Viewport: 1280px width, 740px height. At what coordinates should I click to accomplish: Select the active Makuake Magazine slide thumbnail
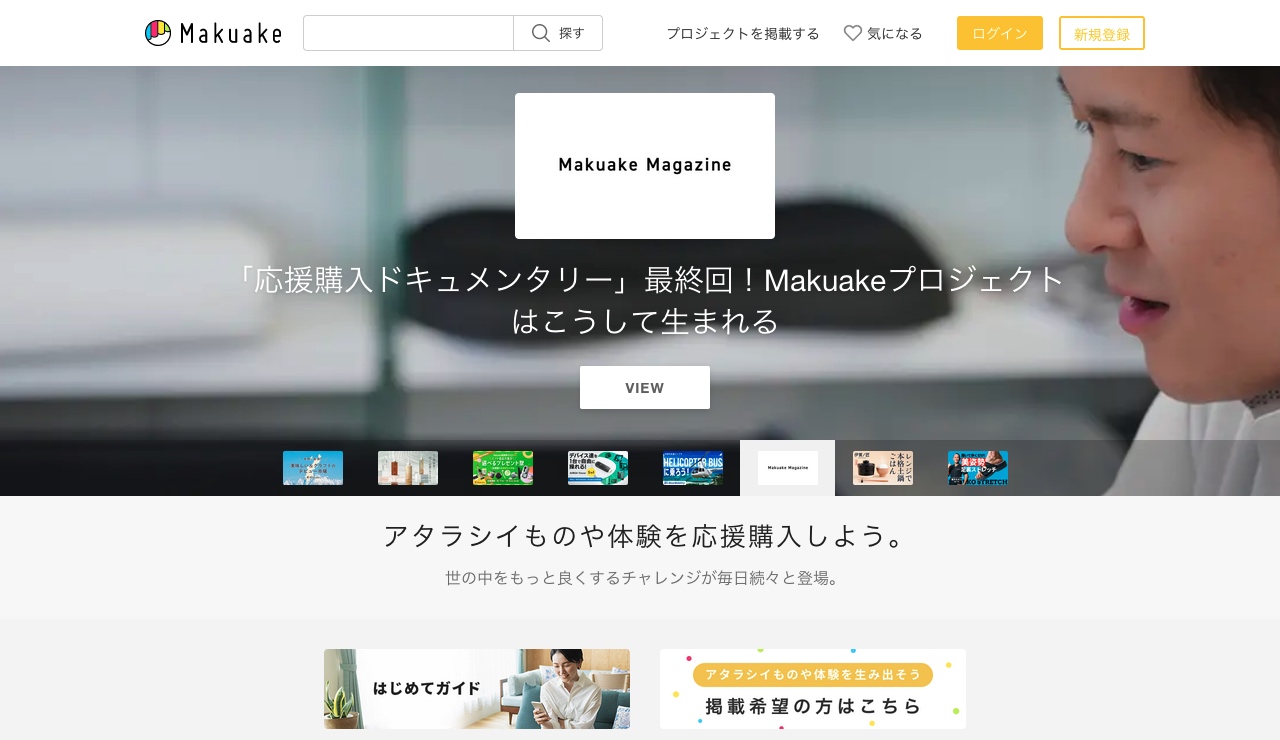tap(788, 468)
